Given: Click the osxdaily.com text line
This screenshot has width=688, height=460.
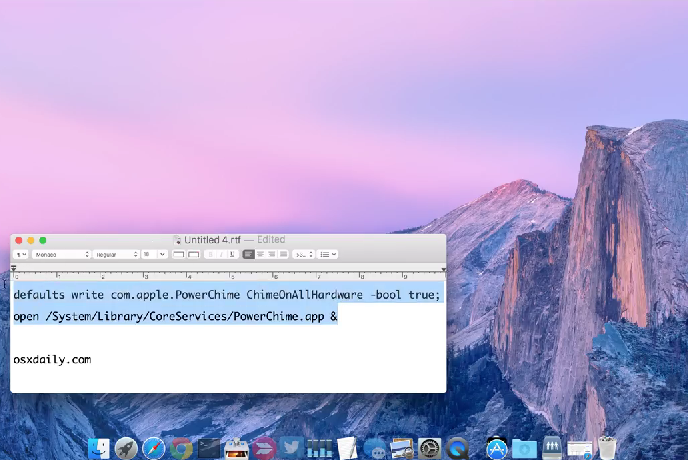Looking at the screenshot, I should coord(52,359).
